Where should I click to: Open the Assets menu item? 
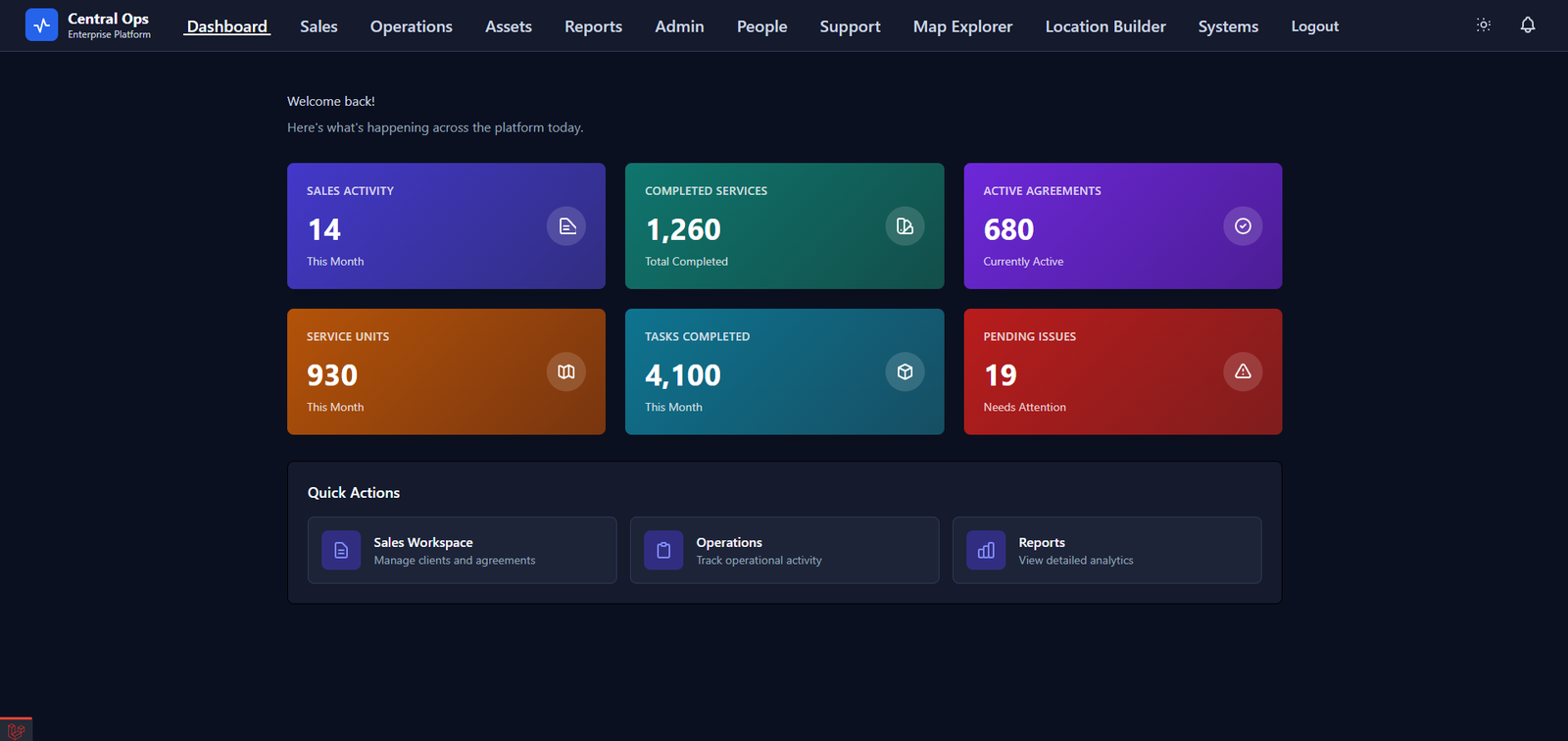509,26
